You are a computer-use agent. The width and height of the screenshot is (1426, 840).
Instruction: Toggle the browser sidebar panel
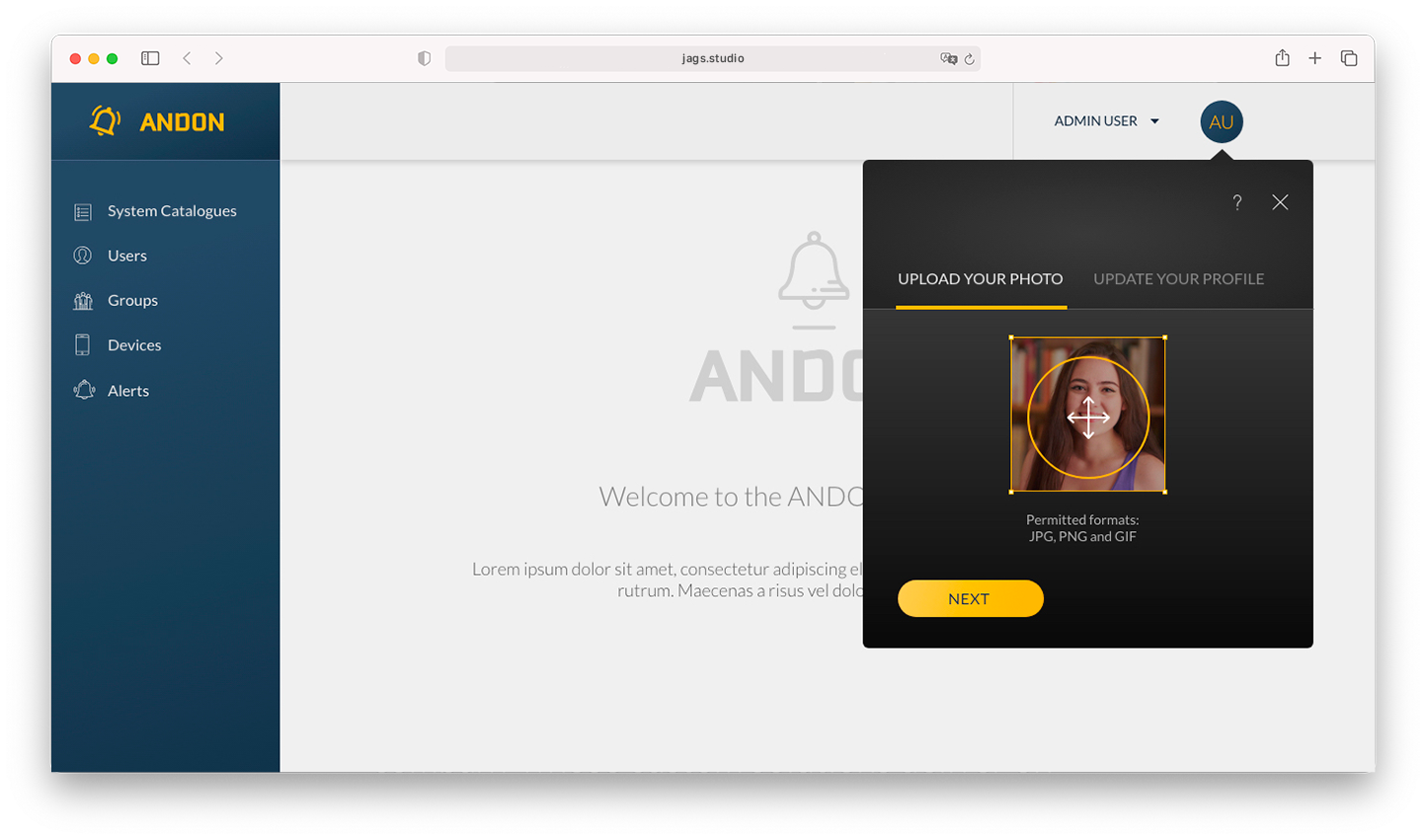point(150,58)
